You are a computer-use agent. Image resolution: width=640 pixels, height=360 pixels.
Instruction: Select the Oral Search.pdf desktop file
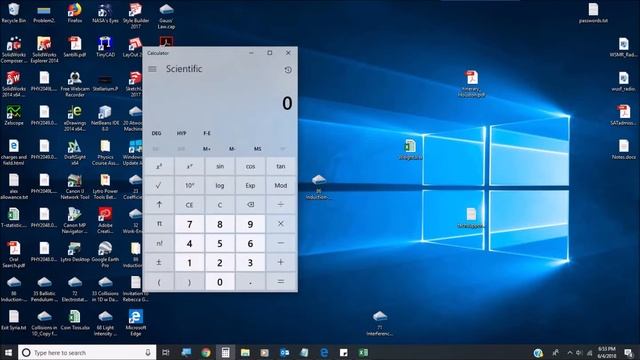[13, 255]
